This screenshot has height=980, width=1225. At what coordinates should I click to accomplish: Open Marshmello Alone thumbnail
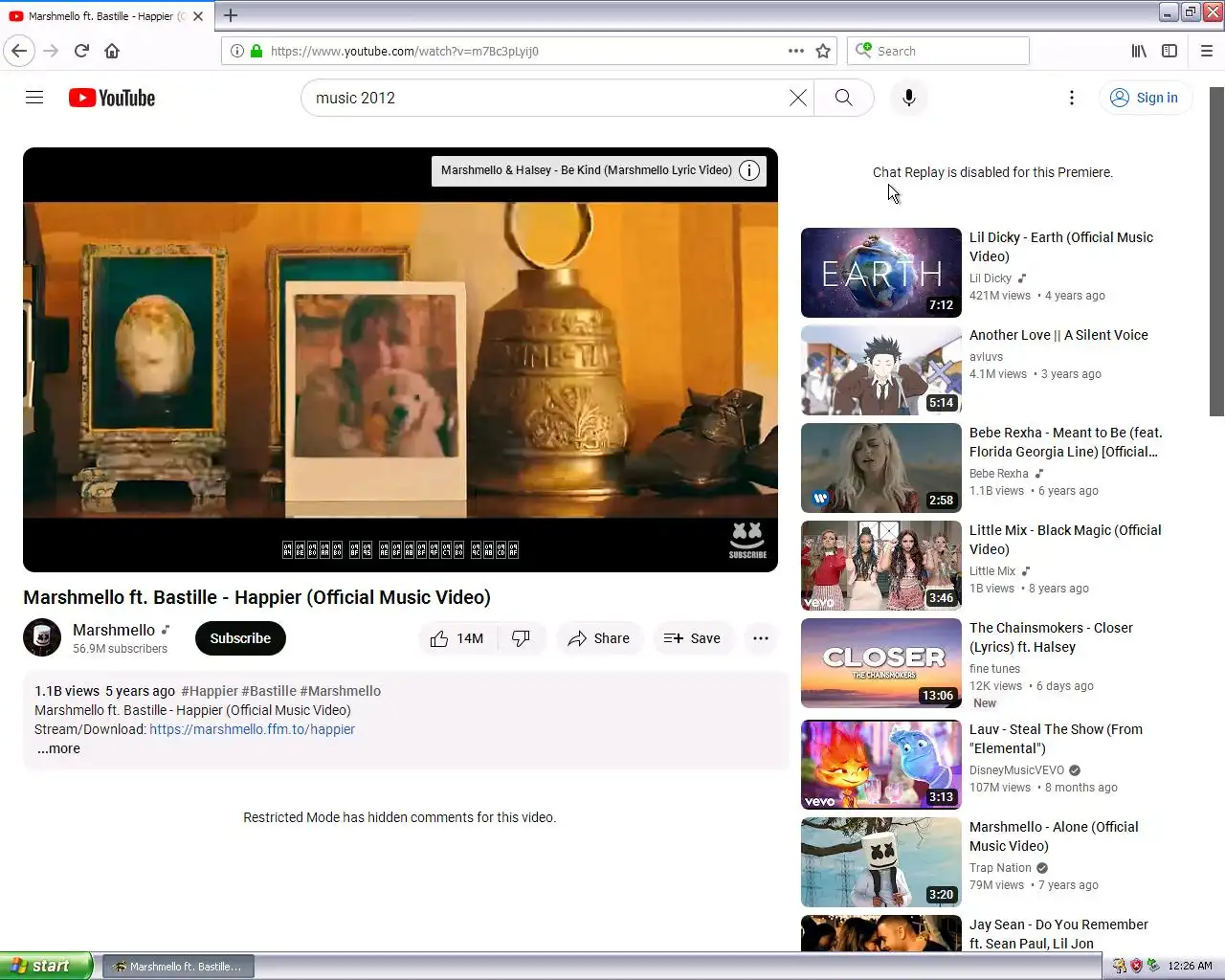point(881,862)
